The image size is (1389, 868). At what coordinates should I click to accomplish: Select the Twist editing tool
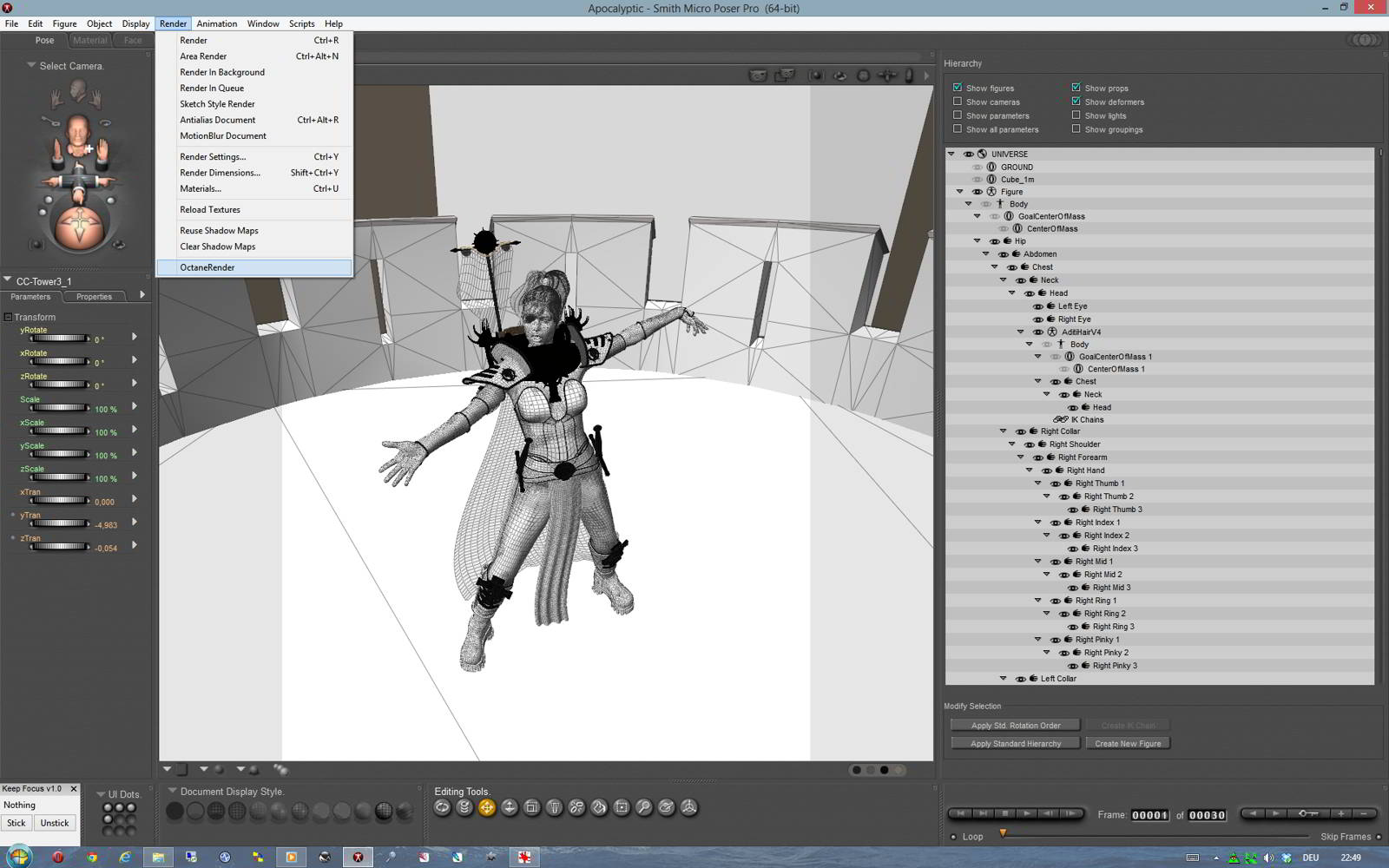click(464, 808)
